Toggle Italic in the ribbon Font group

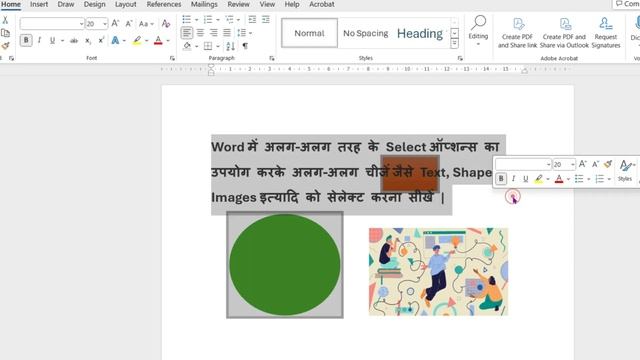pos(39,40)
